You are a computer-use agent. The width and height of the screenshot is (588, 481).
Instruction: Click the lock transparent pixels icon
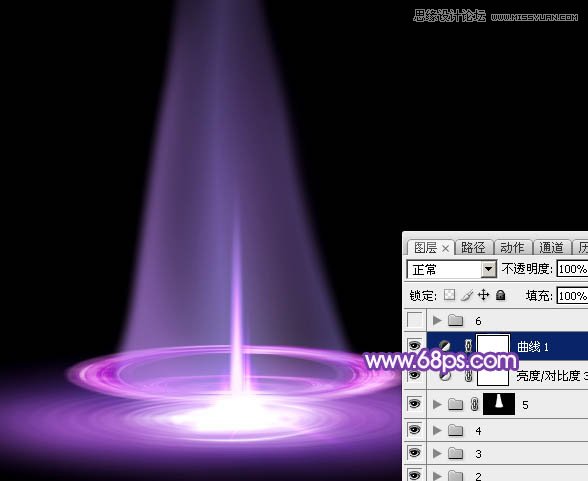pos(449,295)
